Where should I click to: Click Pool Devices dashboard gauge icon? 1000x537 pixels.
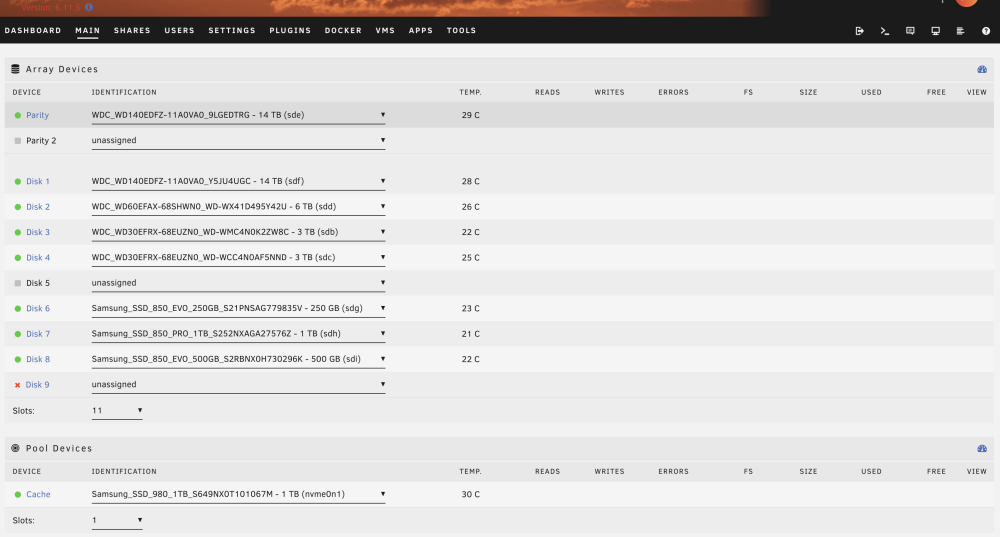tap(982, 448)
